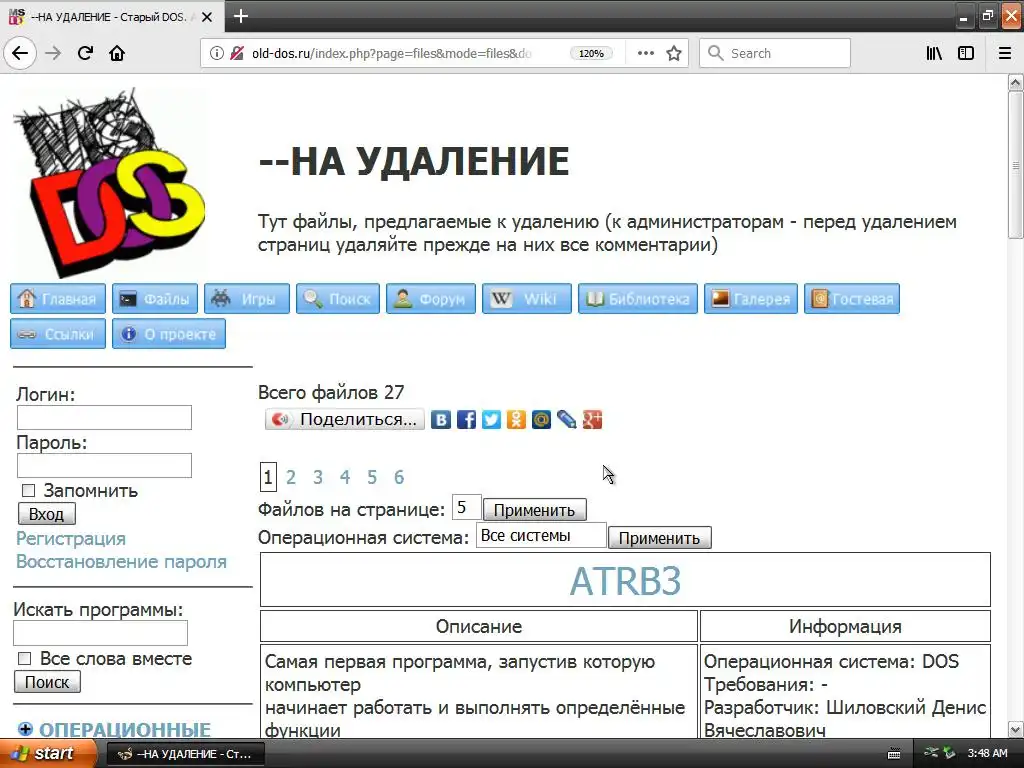
Task: Share on Twitter icon
Action: [x=491, y=419]
